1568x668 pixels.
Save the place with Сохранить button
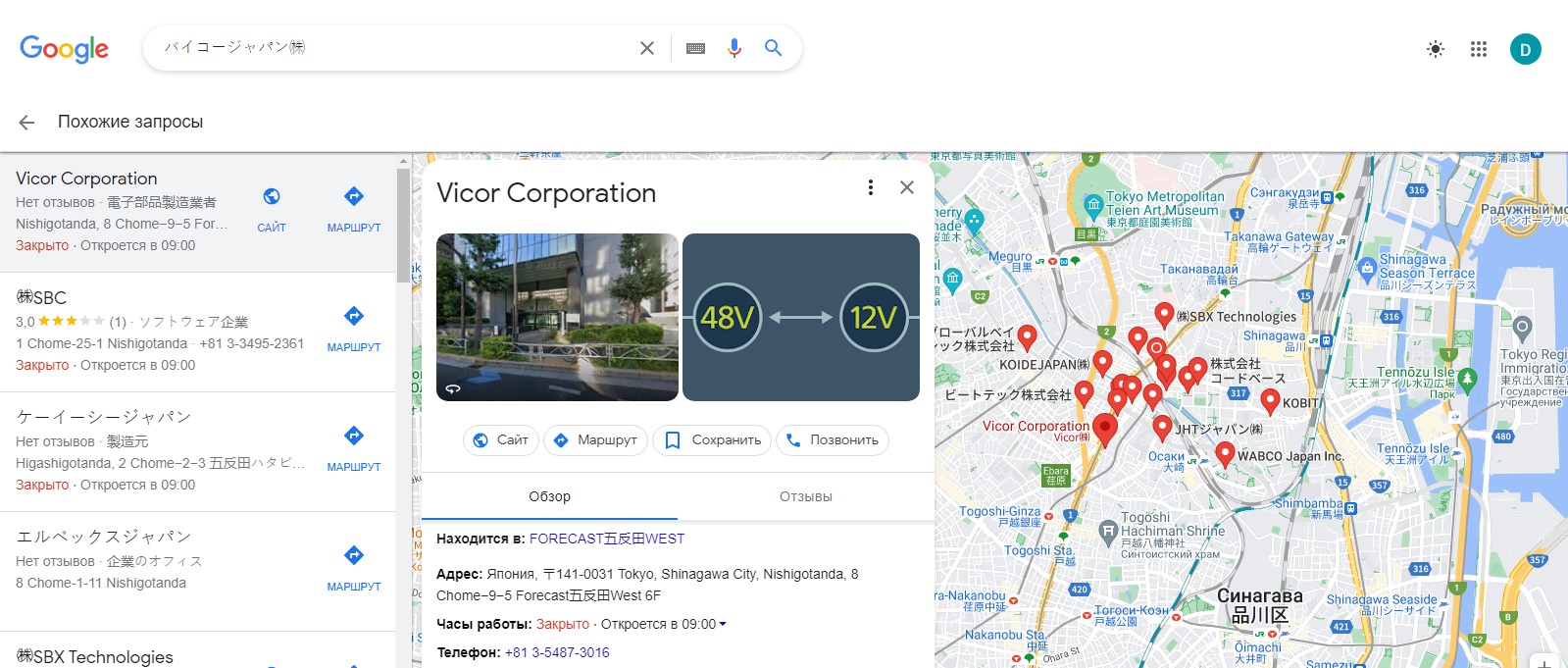713,440
